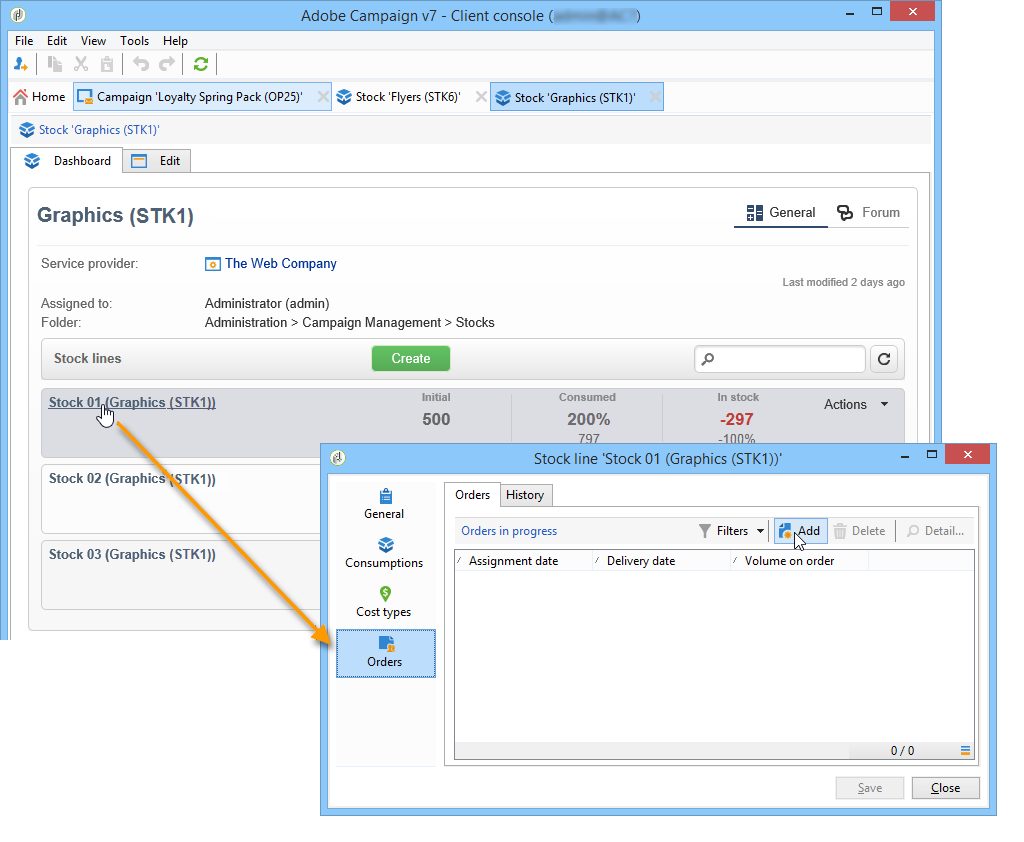Maximize the Stock line dialog window
This screenshot has height=842, width=1024.
pyautogui.click(x=932, y=455)
